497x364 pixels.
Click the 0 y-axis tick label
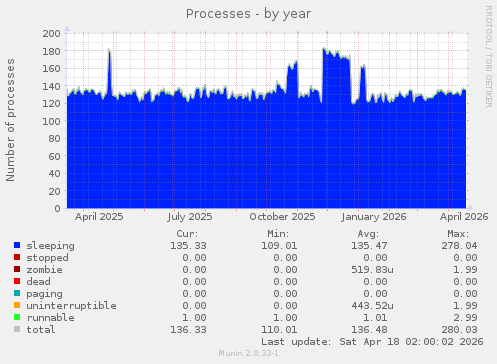click(58, 209)
